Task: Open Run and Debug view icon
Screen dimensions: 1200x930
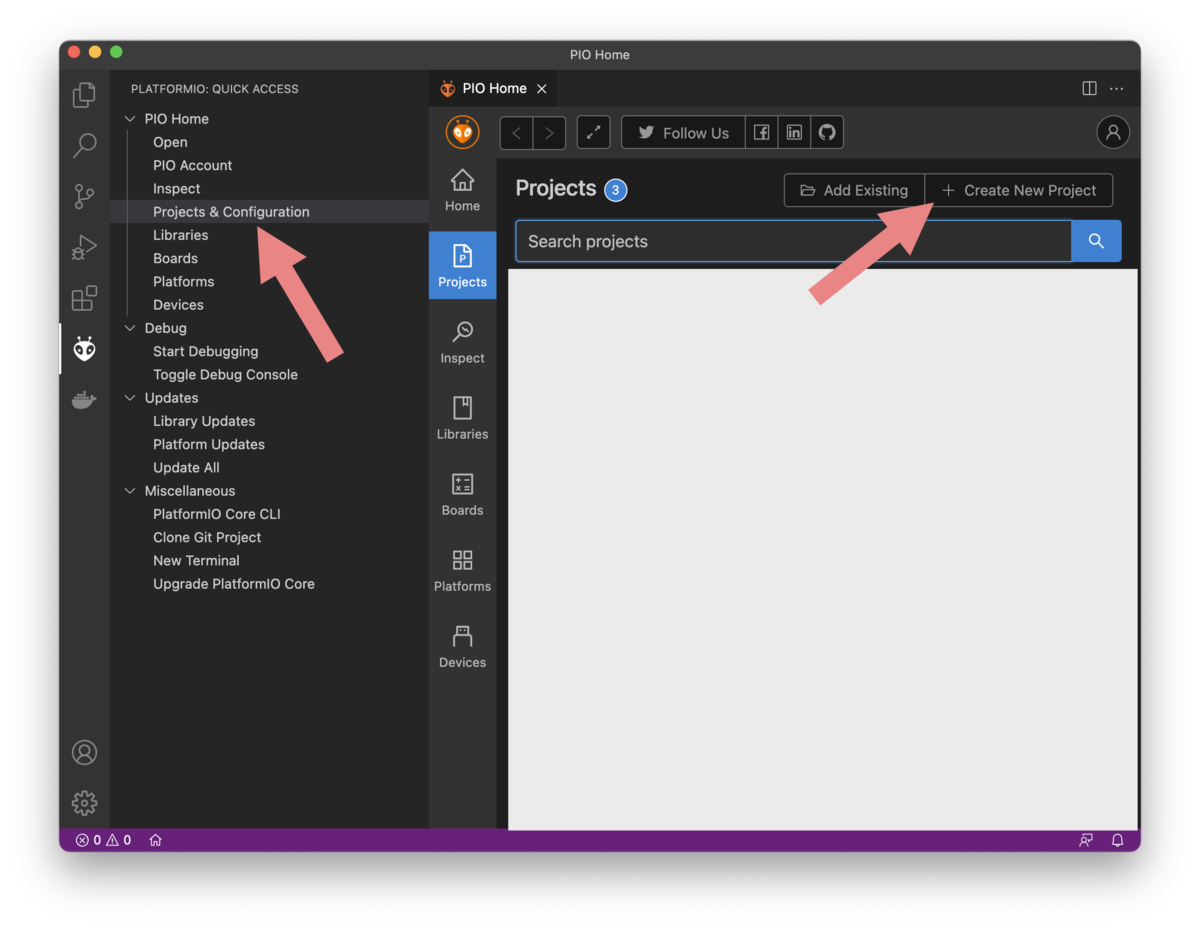Action: click(84, 247)
